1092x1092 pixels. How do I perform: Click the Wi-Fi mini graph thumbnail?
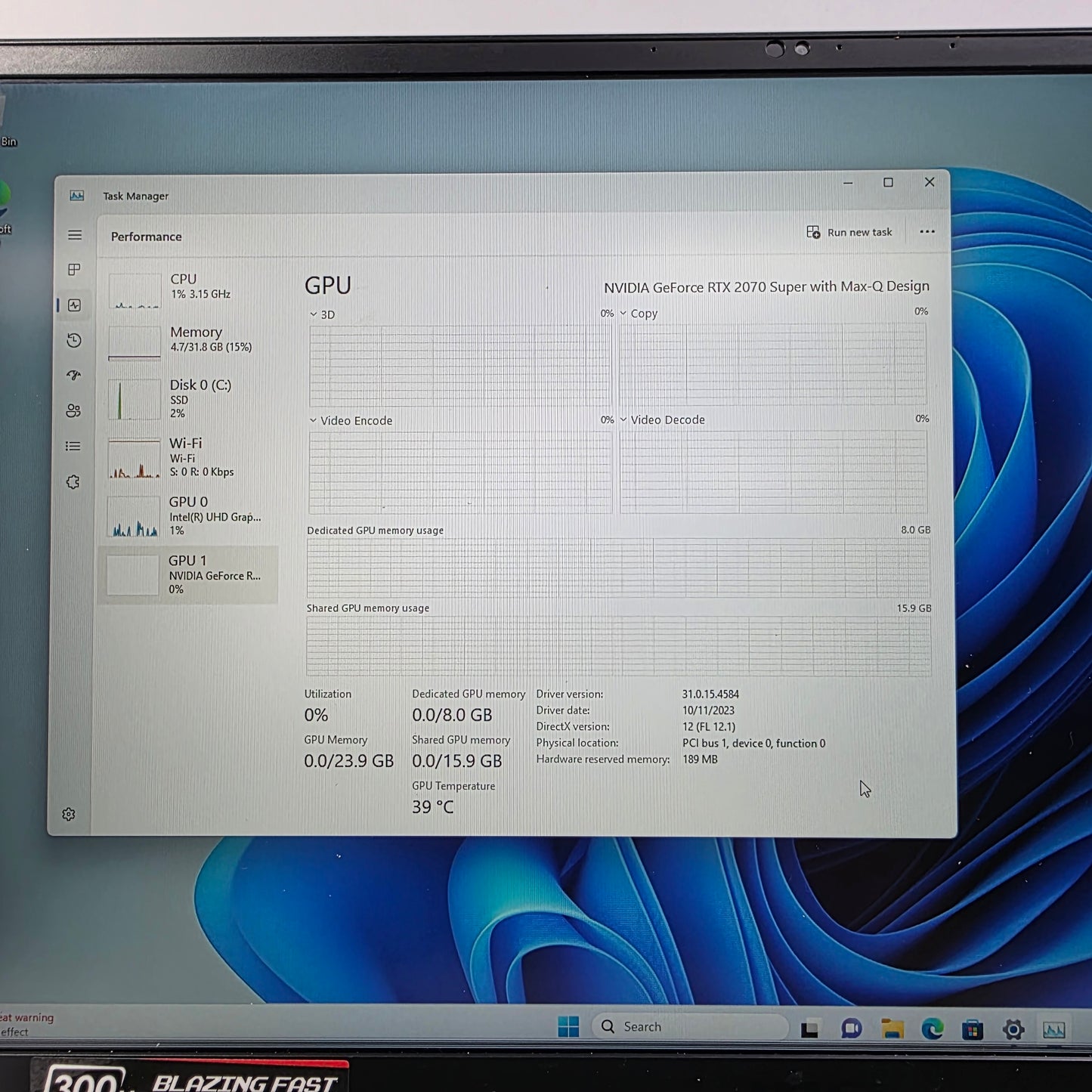[134, 459]
